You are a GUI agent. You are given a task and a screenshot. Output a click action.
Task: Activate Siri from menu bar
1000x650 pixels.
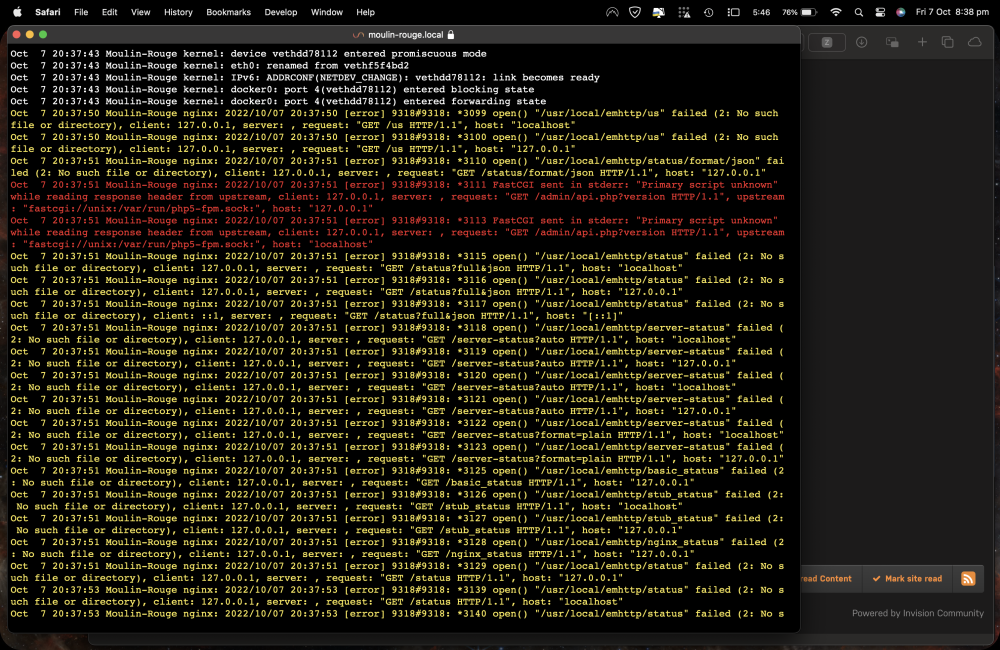click(901, 12)
